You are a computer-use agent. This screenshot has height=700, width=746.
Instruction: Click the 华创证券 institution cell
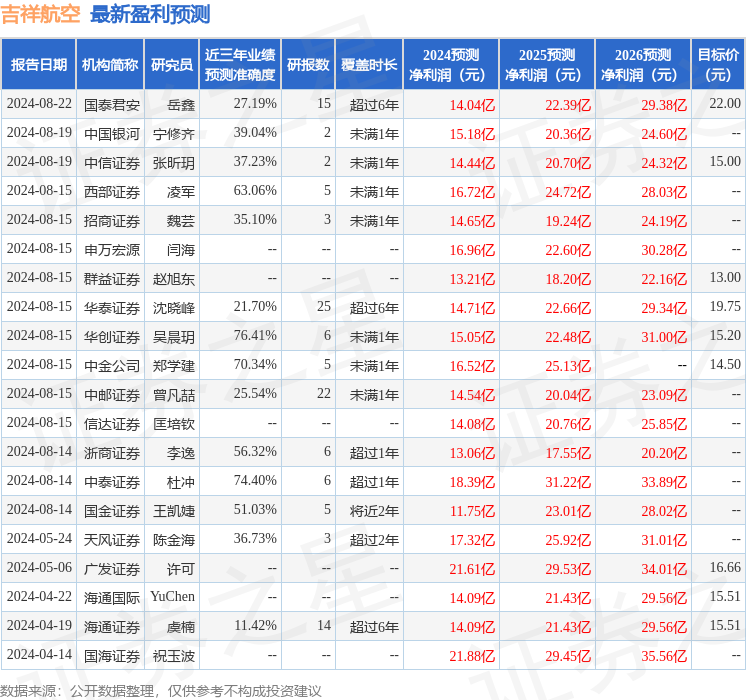pos(112,337)
